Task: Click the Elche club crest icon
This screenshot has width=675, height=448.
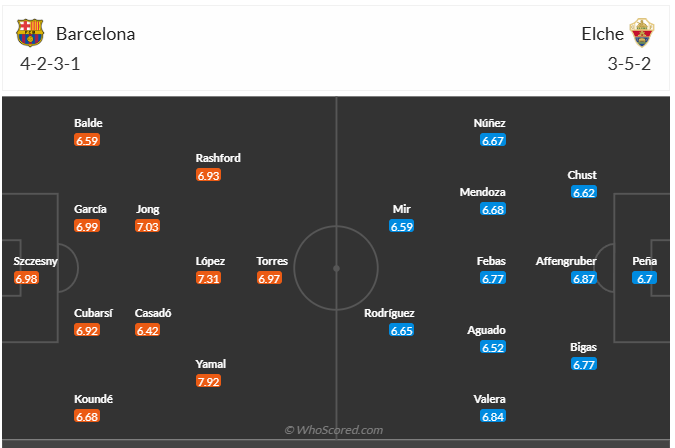Action: (643, 33)
